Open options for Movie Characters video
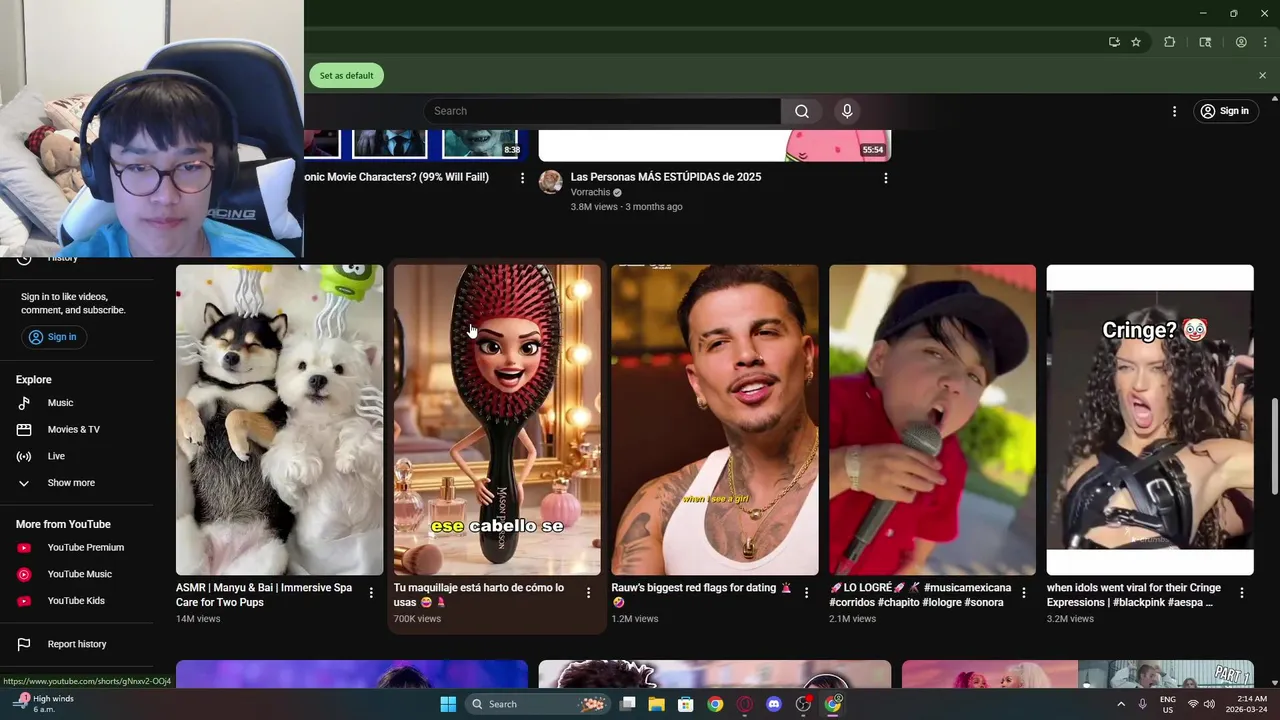This screenshot has width=1280, height=720. coord(522,178)
